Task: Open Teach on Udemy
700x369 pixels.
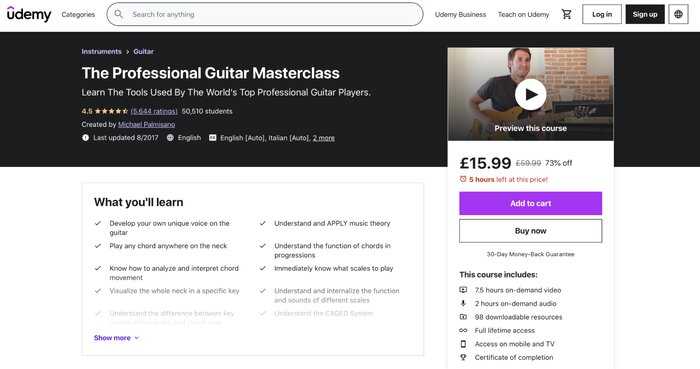Action: pyautogui.click(x=523, y=14)
